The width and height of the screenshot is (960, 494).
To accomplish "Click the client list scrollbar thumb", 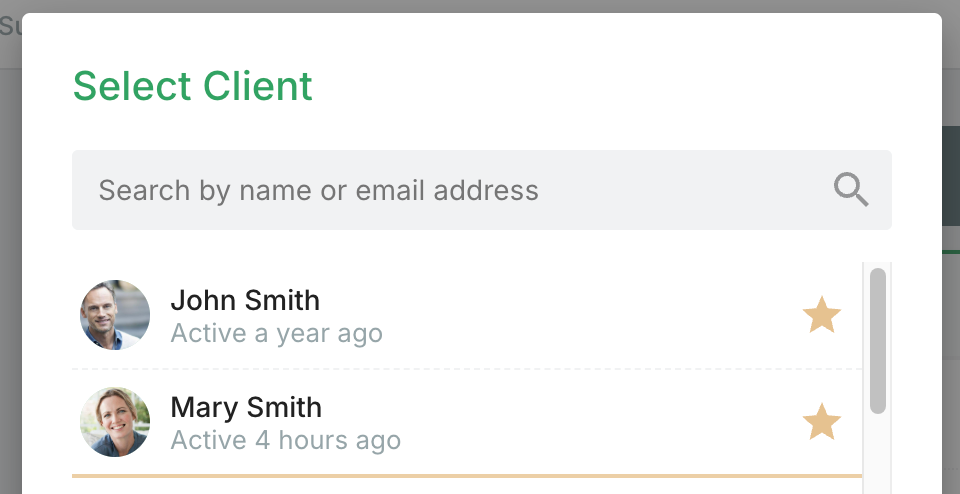I will 878,340.
